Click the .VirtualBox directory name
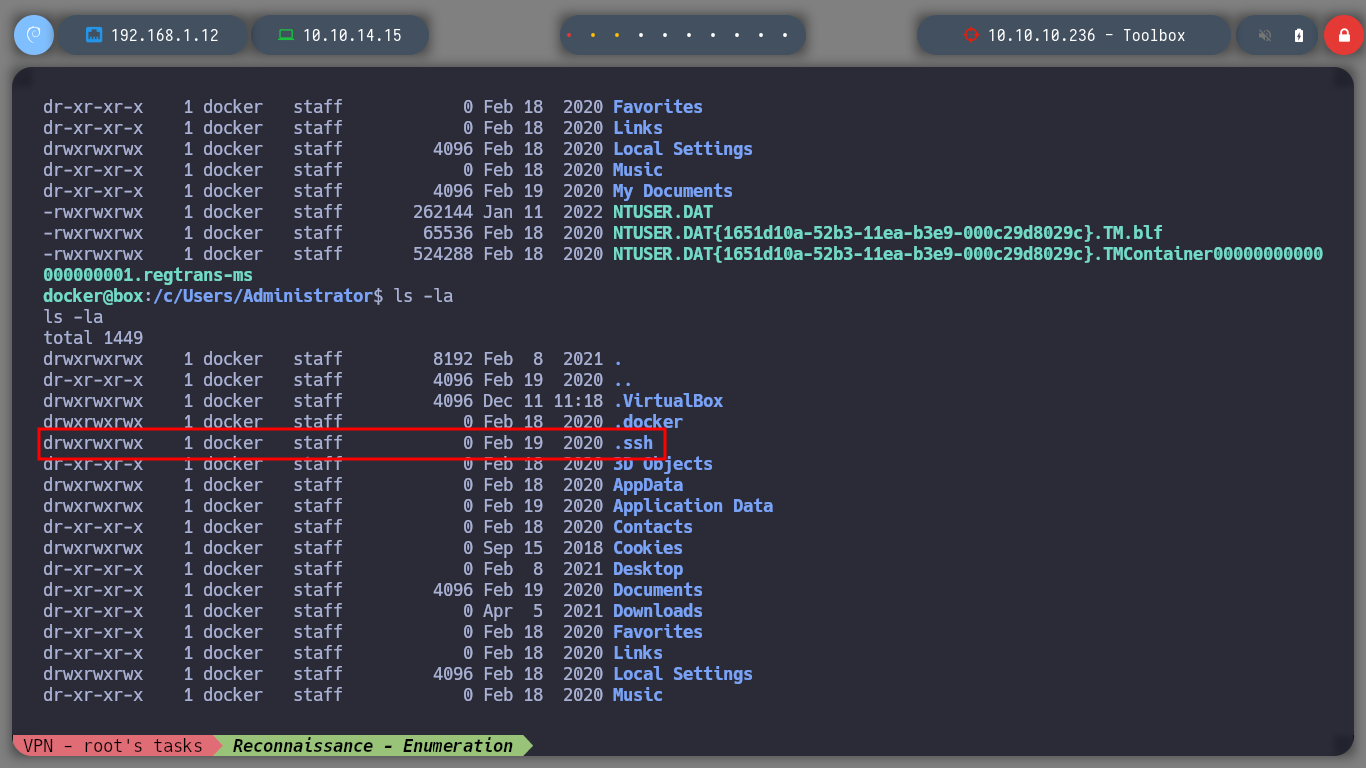Image resolution: width=1366 pixels, height=768 pixels. (668, 401)
